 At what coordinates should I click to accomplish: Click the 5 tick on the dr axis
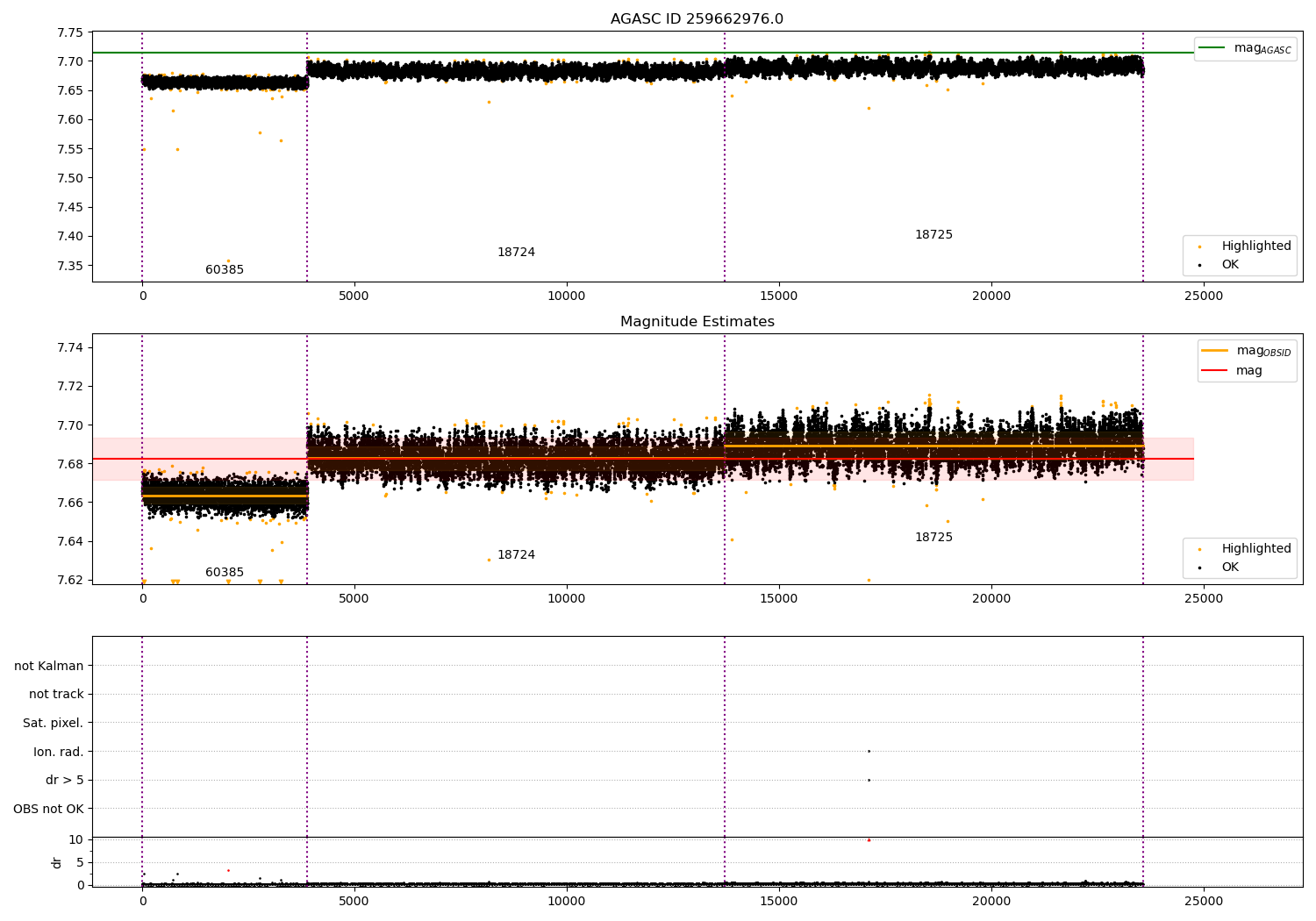(x=80, y=863)
